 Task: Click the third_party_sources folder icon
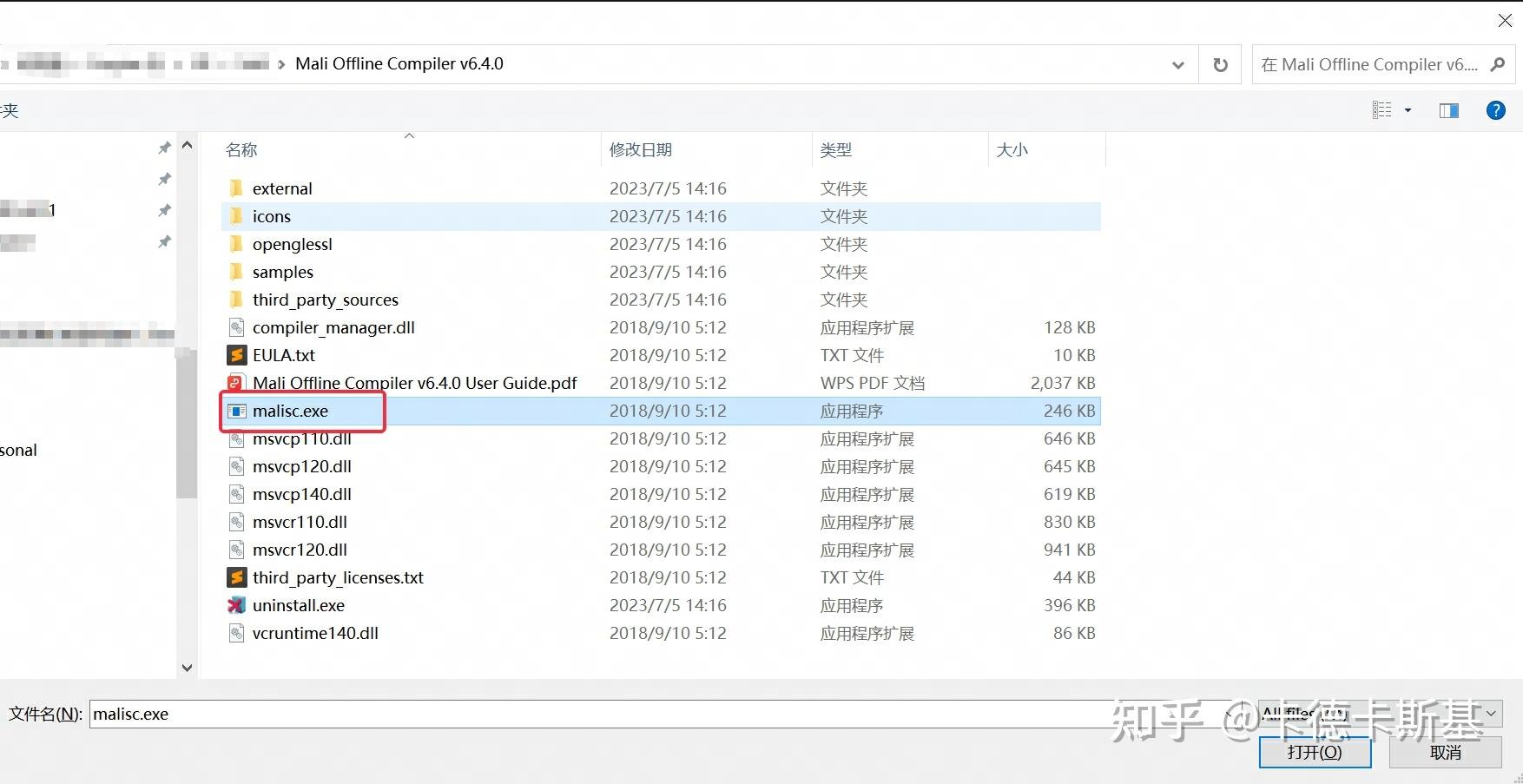(x=236, y=300)
